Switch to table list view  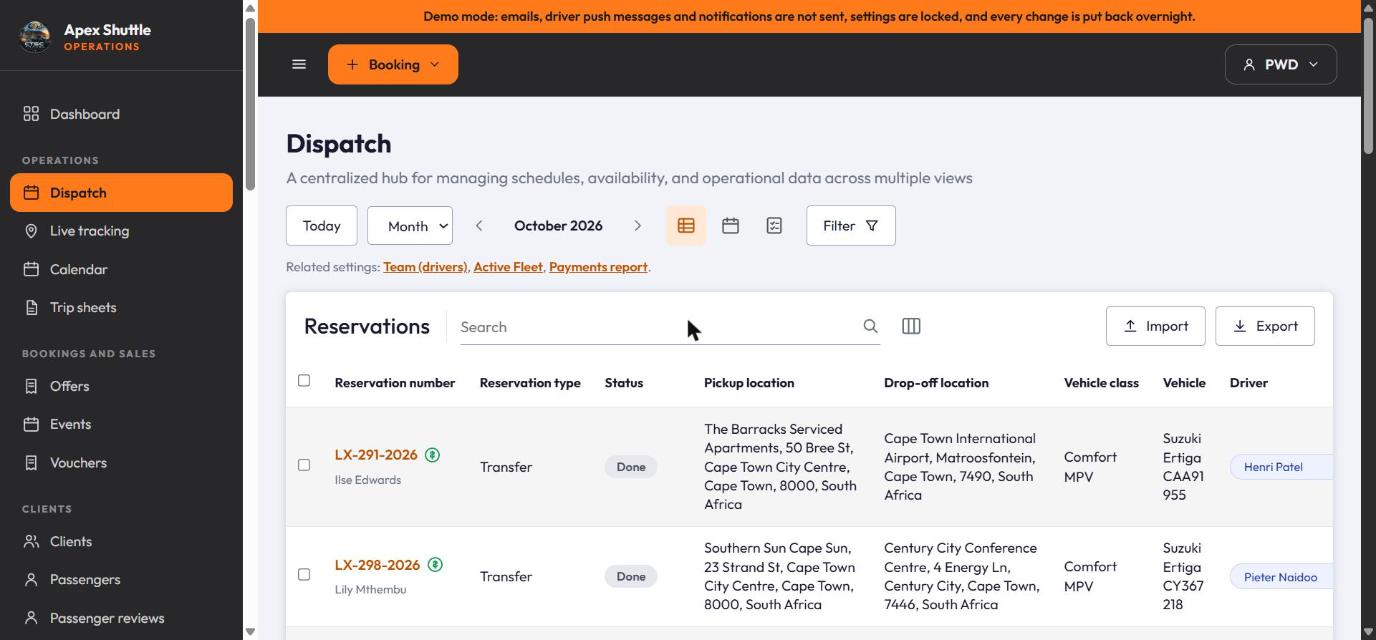[686, 226]
